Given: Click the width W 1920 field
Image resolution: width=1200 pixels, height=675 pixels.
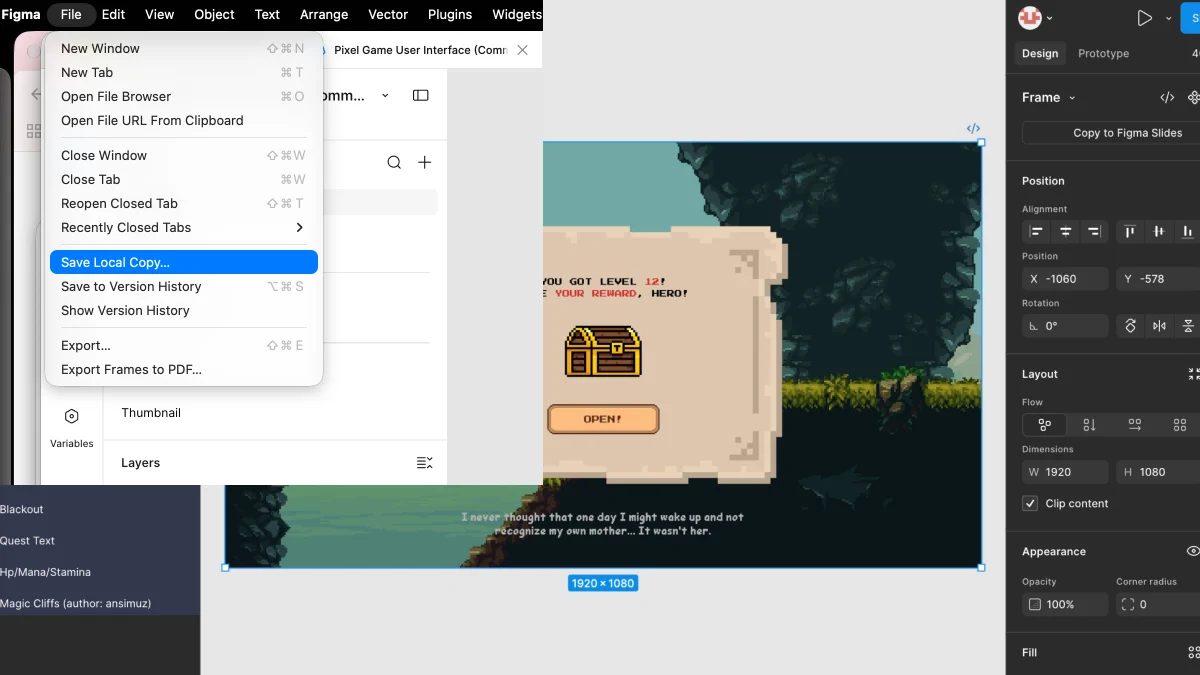Looking at the screenshot, I should point(1065,472).
